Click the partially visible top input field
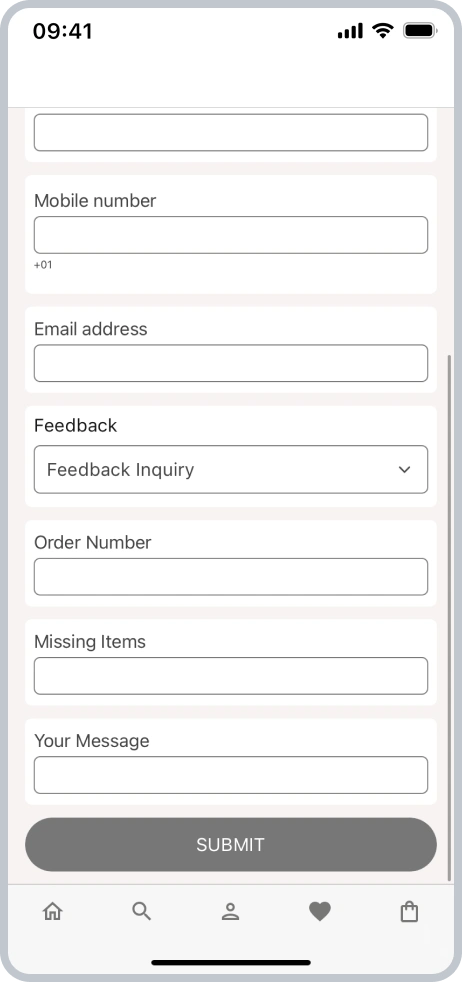The height and width of the screenshot is (982, 462). coord(231,132)
